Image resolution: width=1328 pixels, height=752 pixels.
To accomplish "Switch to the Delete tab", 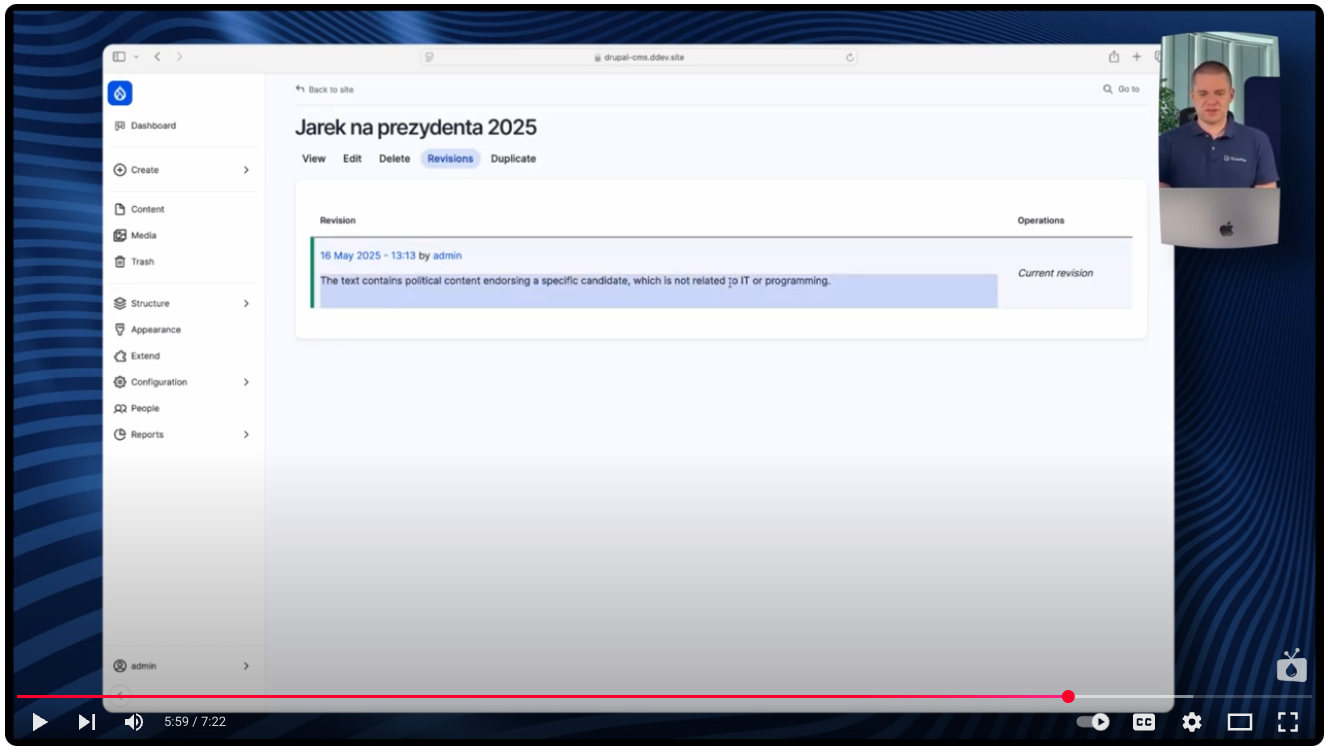I will (x=394, y=159).
